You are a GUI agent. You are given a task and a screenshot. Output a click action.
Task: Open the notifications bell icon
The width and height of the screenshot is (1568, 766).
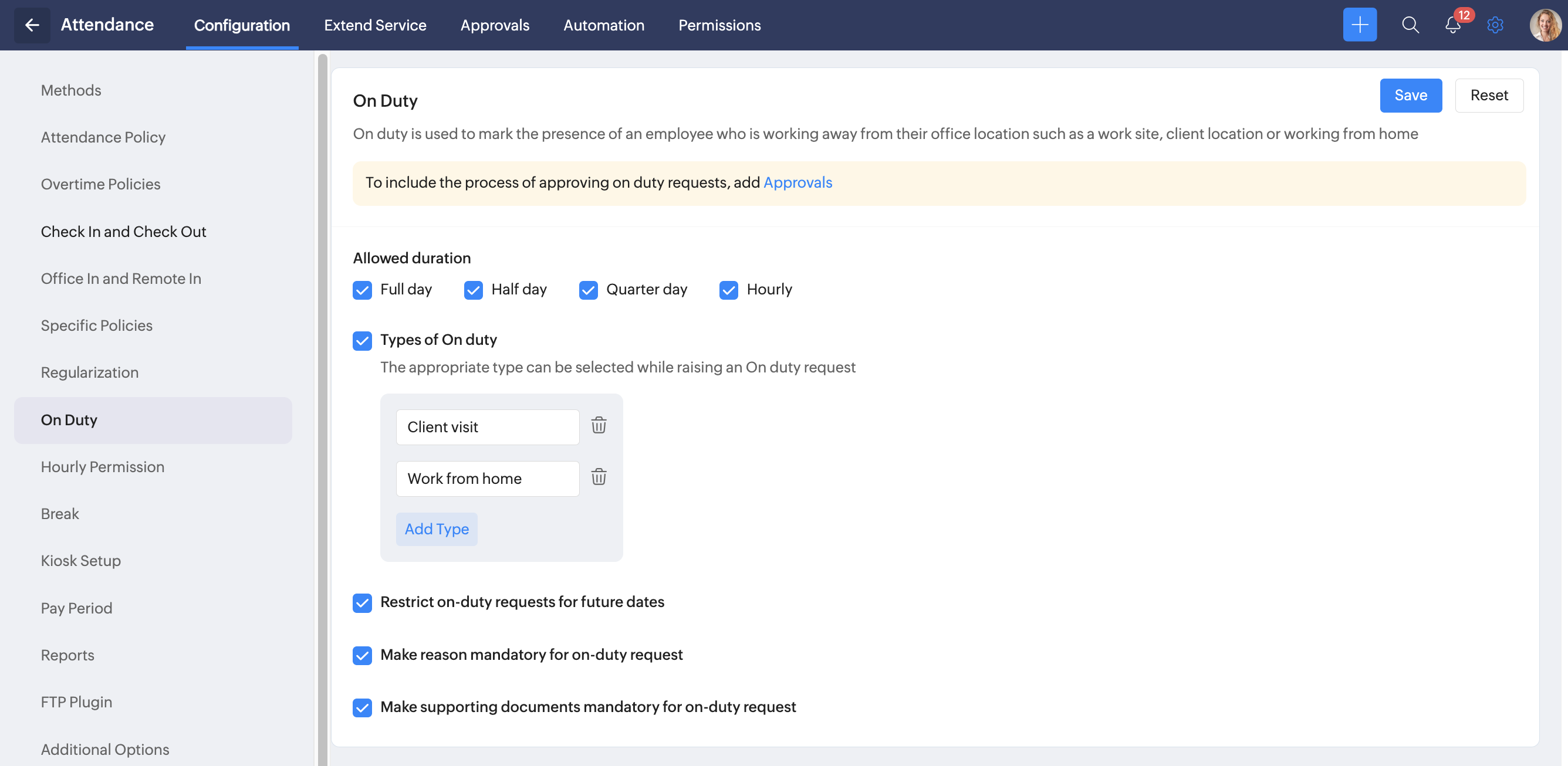click(x=1452, y=25)
